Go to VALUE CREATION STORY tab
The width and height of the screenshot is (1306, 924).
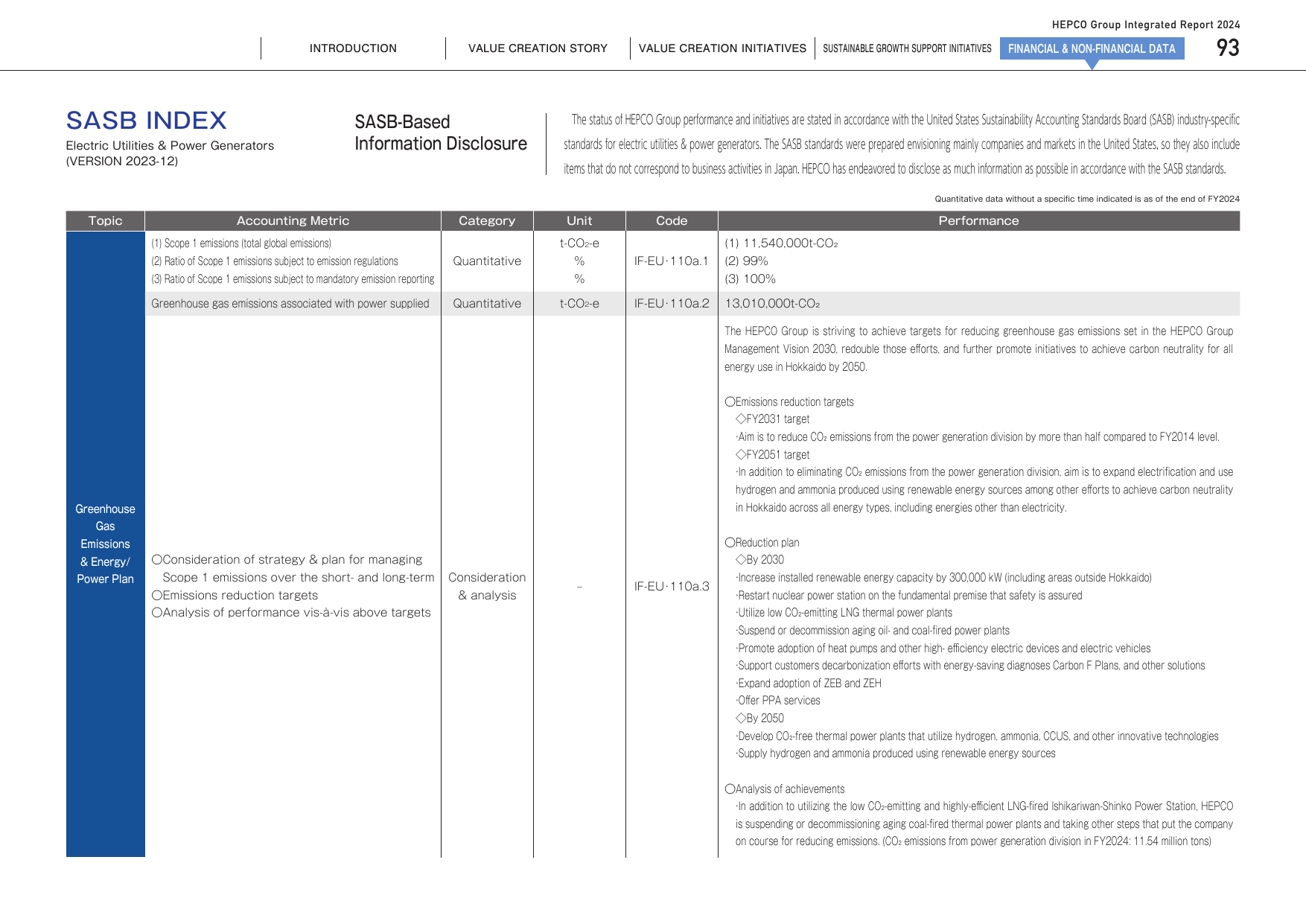(x=538, y=48)
